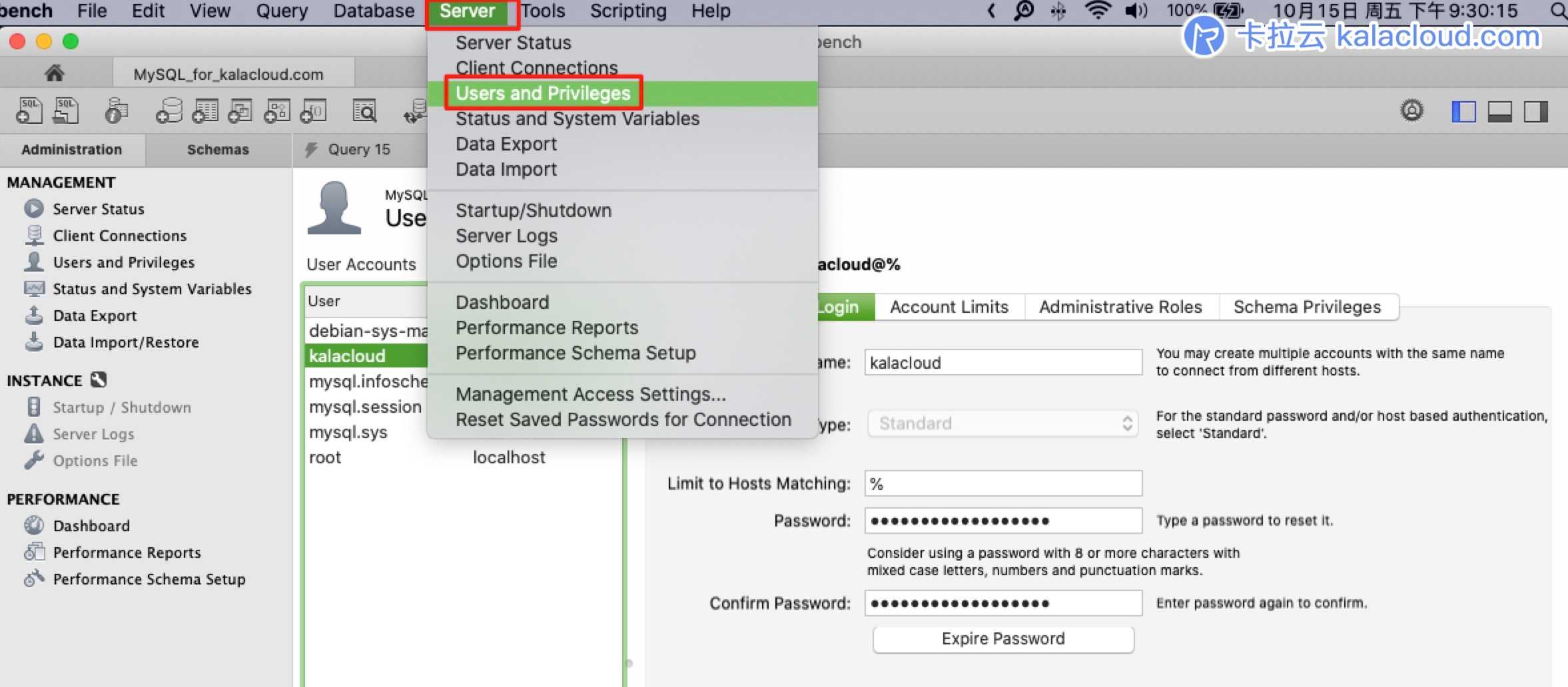Toggle the bottom output panel
This screenshot has width=1568, height=687.
point(1499,111)
